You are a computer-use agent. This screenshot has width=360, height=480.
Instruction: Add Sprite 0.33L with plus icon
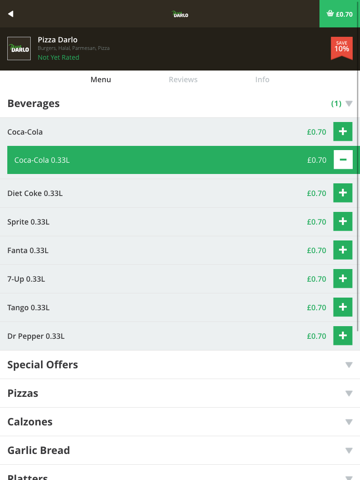click(x=343, y=221)
